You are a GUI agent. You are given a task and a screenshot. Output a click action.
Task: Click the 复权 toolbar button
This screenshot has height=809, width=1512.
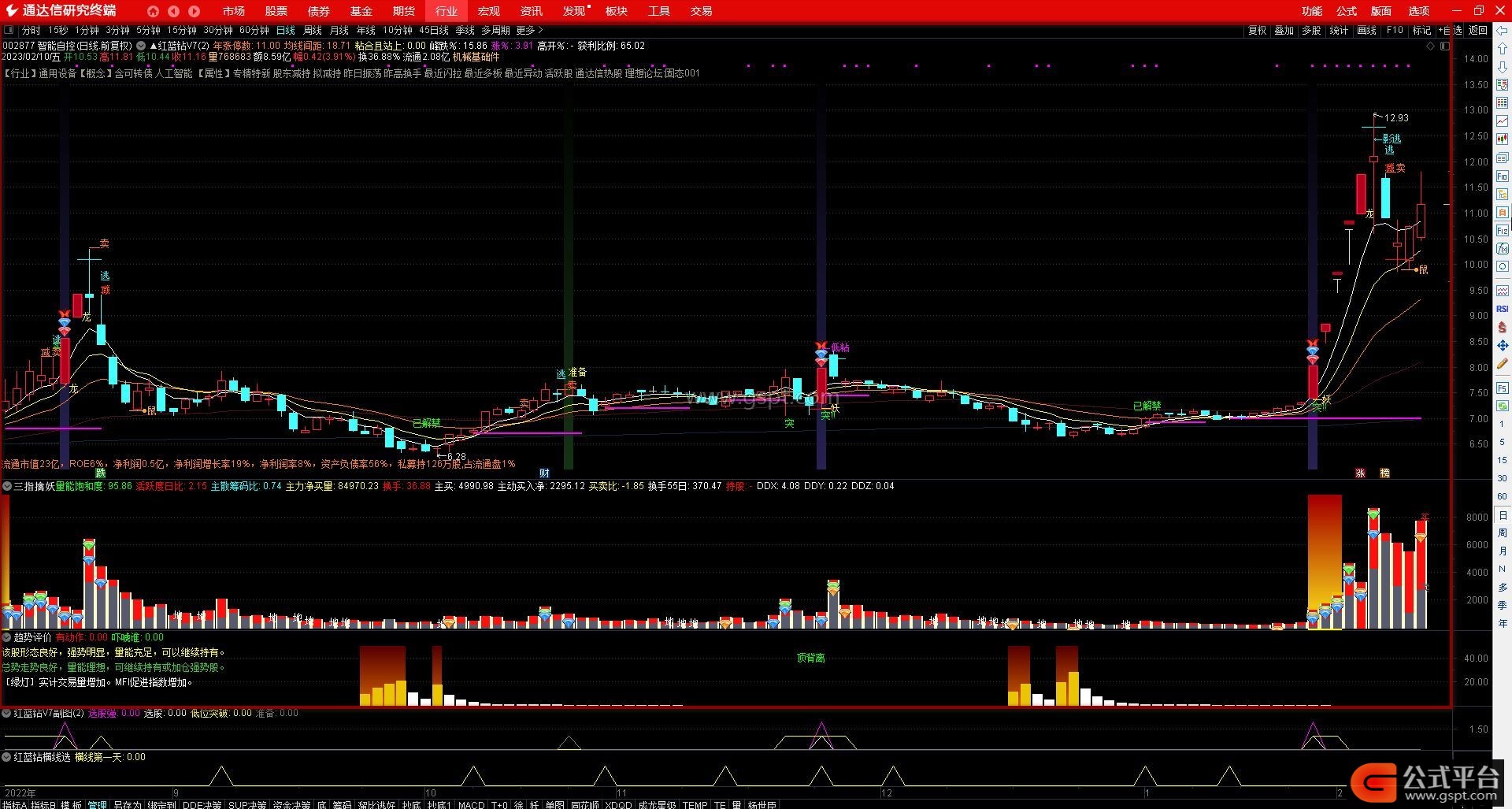click(1257, 31)
